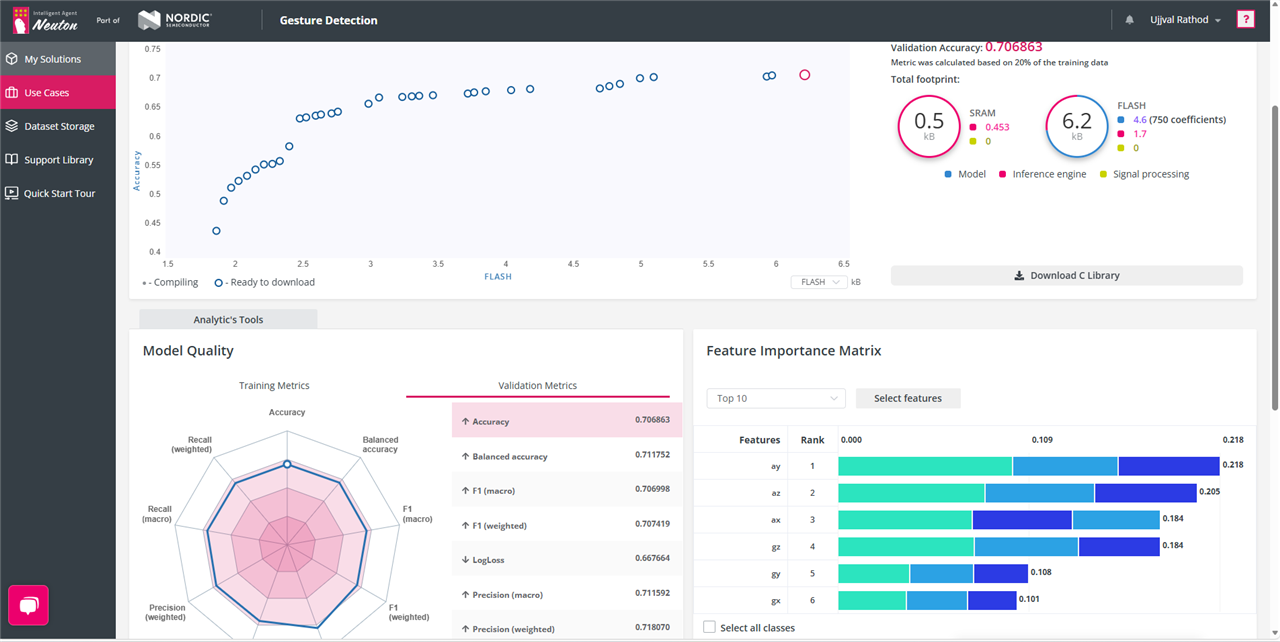Viewport: 1280px width, 642px height.
Task: Open the chat support bubble
Action: [28, 605]
